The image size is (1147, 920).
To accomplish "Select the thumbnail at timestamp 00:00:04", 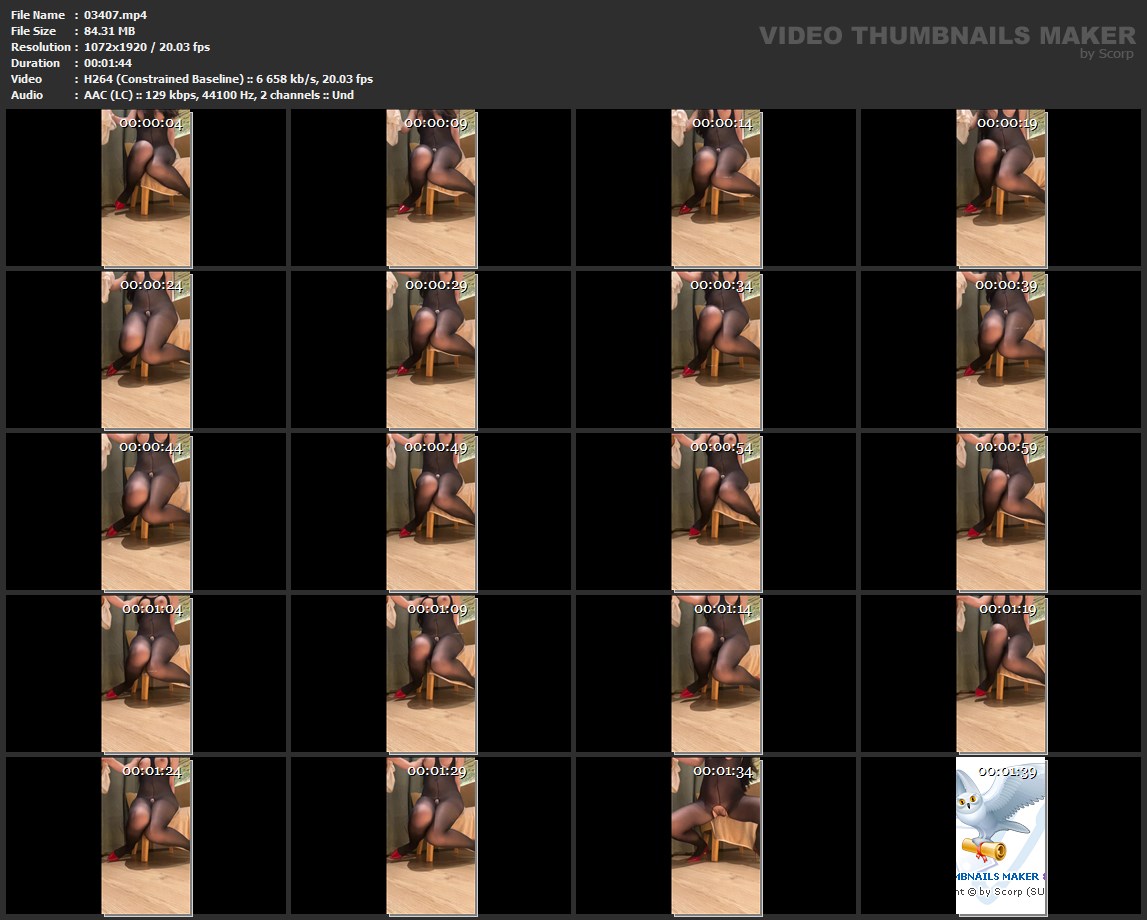I will pos(146,188).
